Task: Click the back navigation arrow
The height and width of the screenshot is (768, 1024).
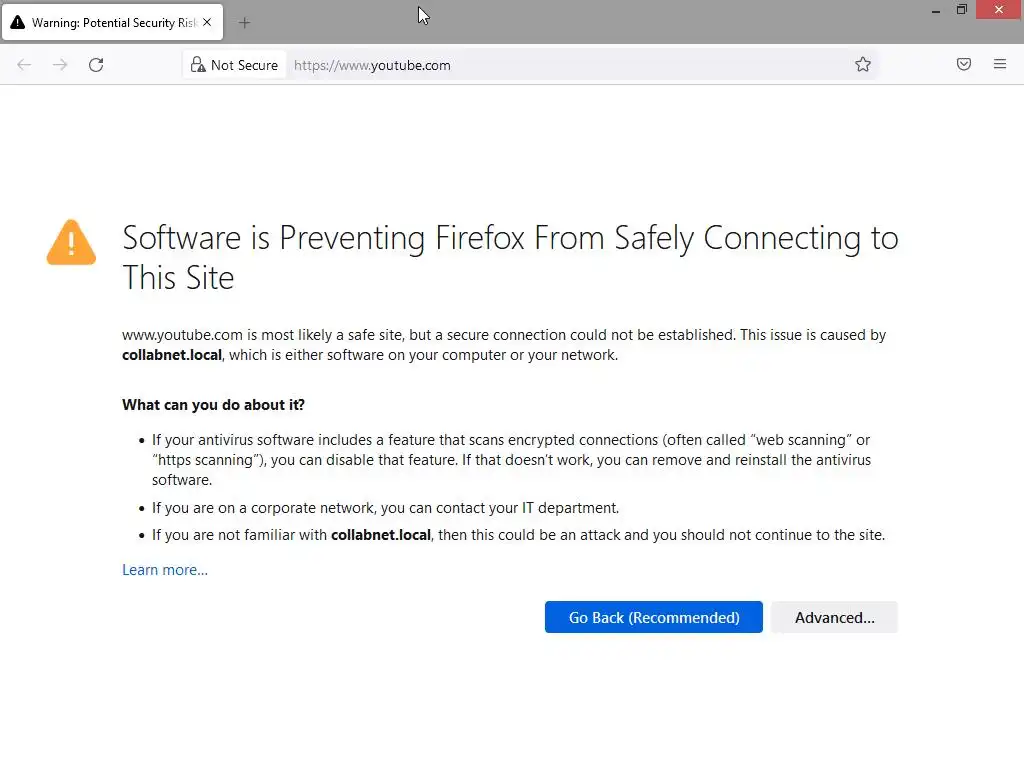Action: [x=24, y=65]
